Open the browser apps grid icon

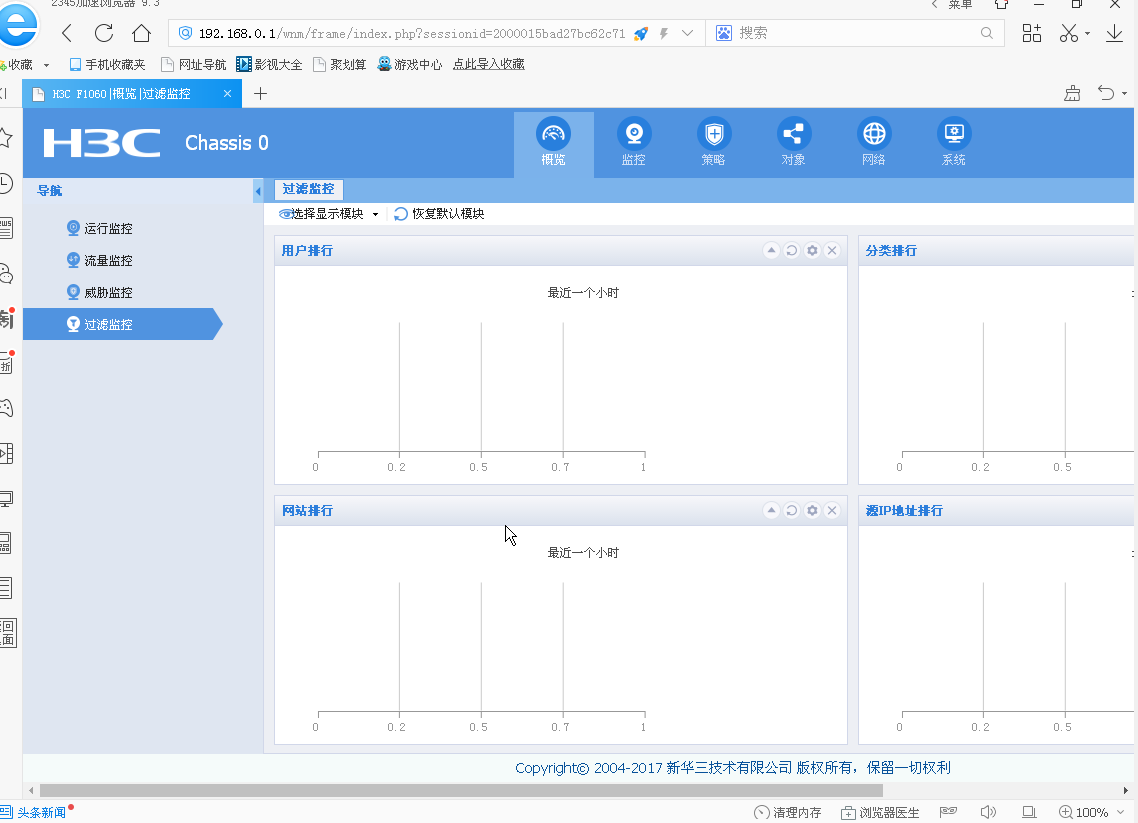point(1031,33)
